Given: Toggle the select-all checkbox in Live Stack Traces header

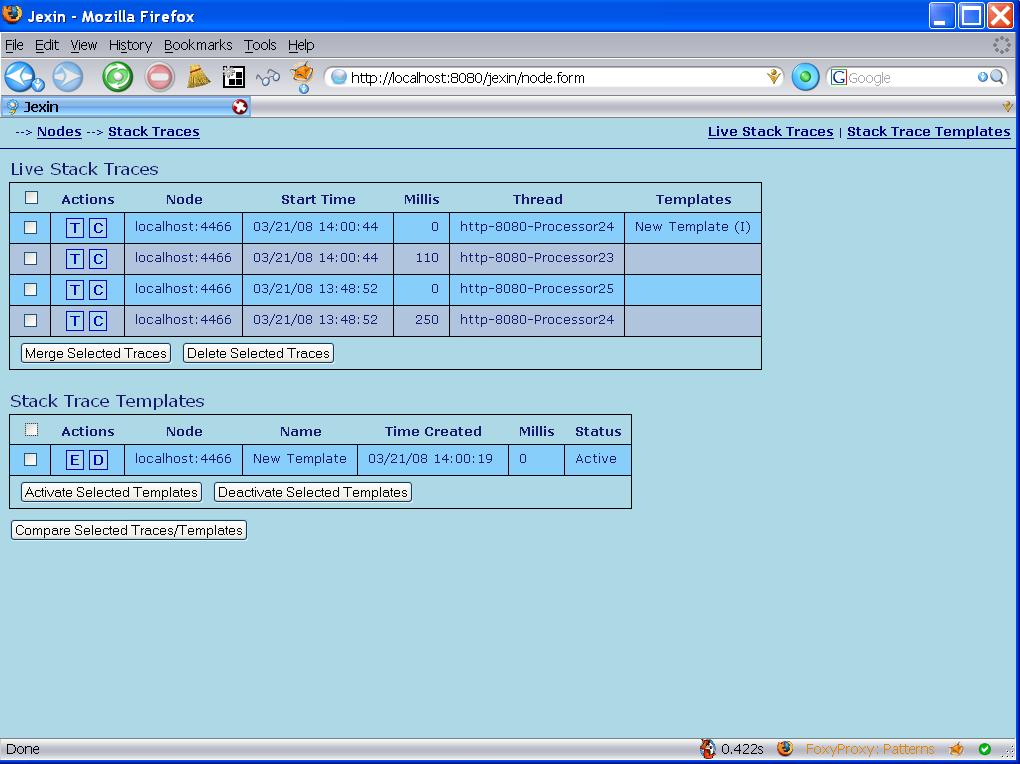Looking at the screenshot, I should coord(31,197).
